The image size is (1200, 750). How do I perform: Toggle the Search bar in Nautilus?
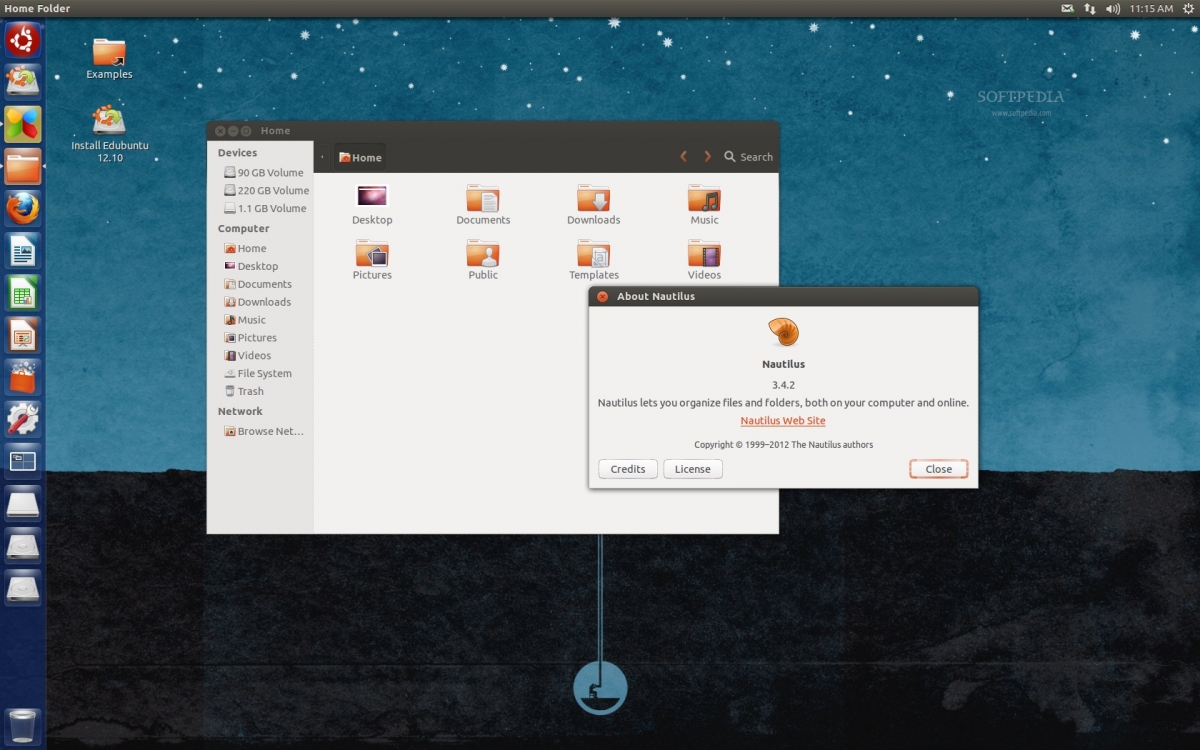click(748, 157)
